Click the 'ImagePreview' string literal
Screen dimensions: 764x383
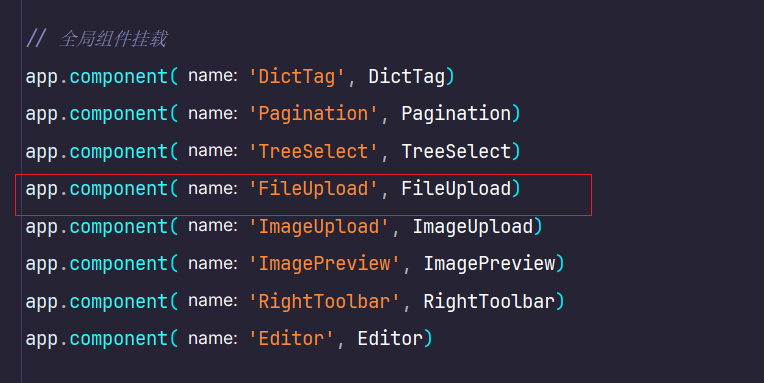pyautogui.click(x=325, y=264)
